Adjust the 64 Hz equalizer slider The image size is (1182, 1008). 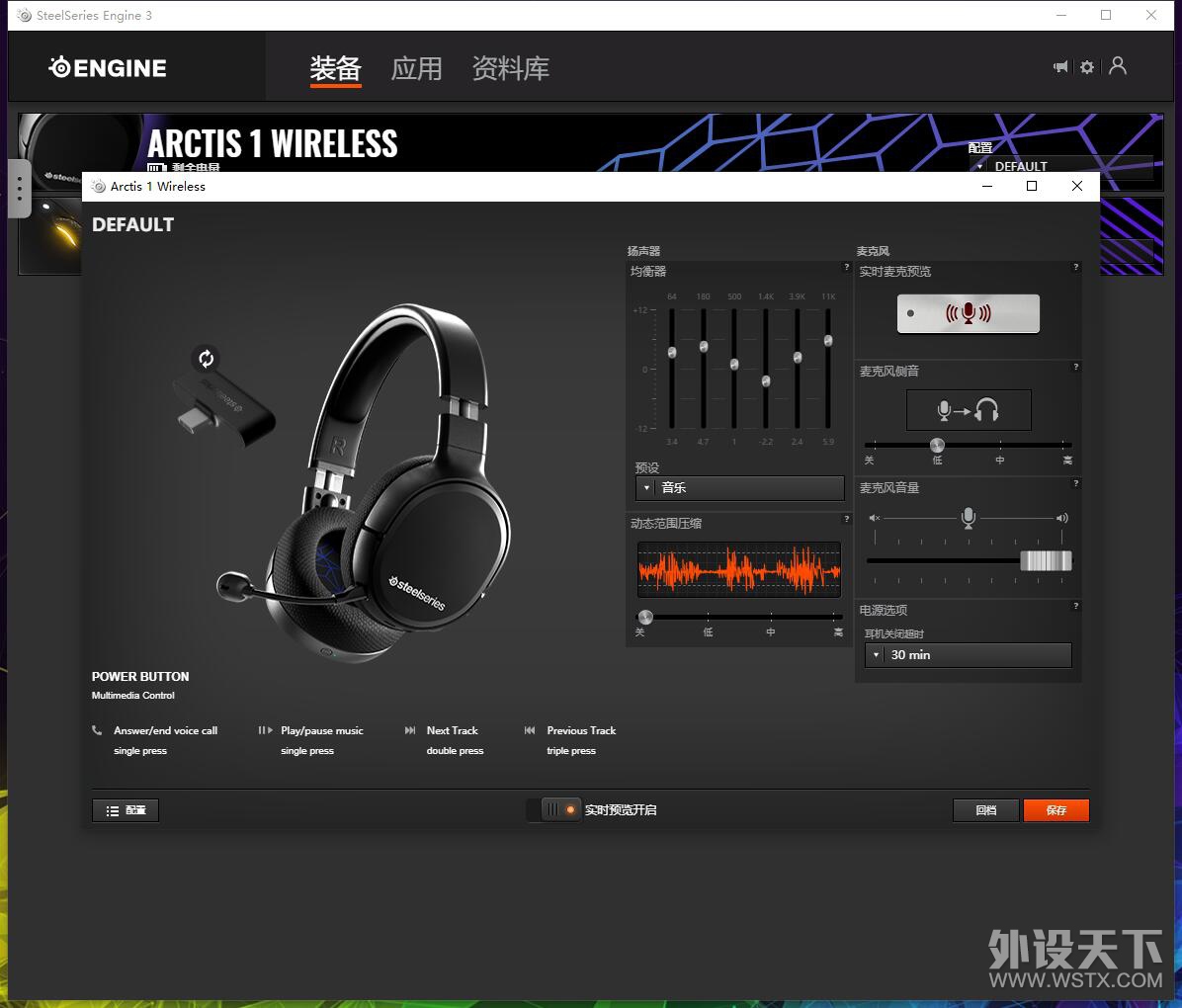tap(672, 352)
